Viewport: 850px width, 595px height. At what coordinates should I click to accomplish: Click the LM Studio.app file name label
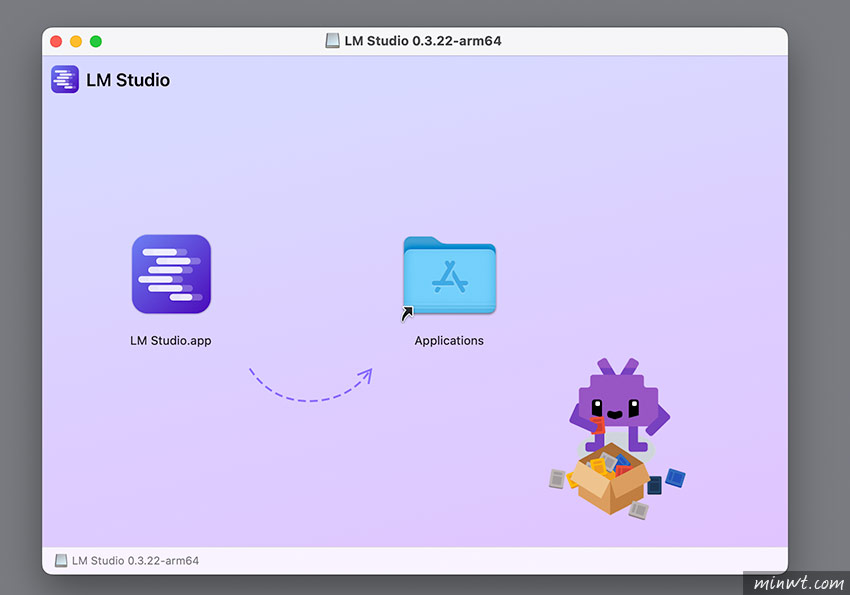(x=171, y=341)
